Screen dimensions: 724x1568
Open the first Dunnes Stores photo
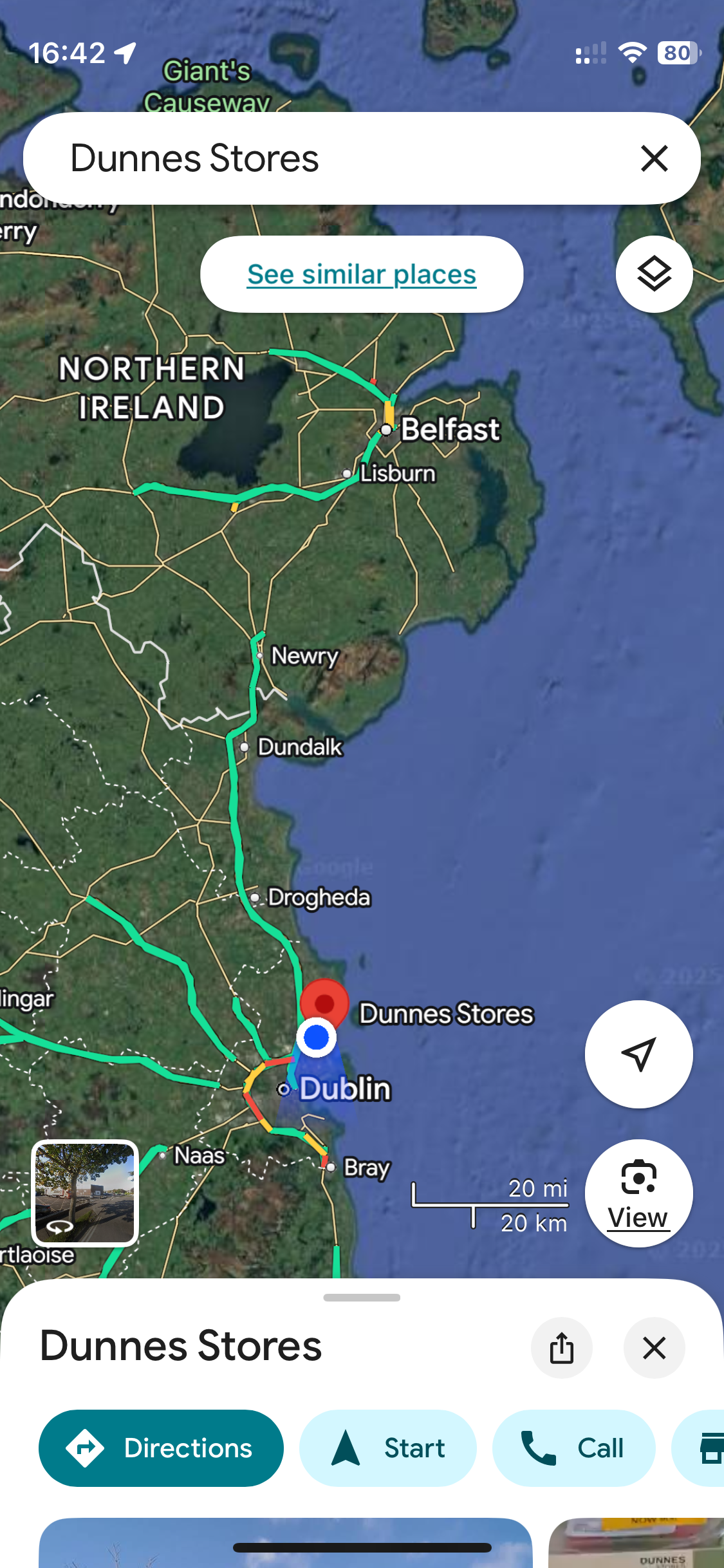point(286,1543)
